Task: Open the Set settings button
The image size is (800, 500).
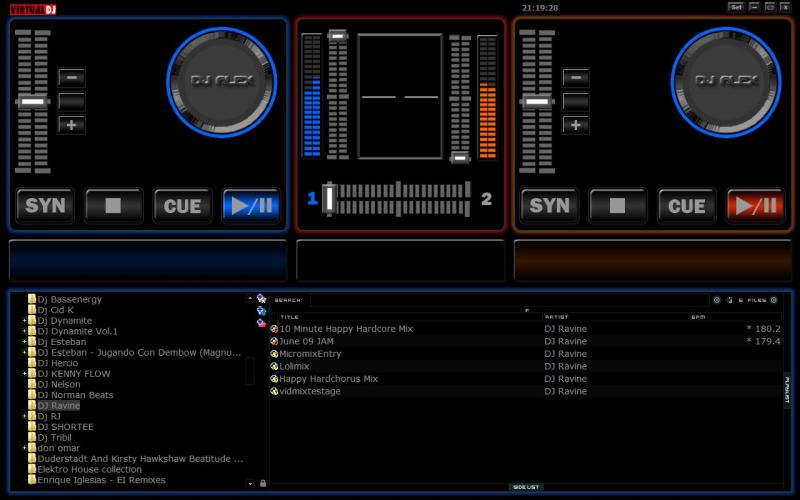Action: [736, 7]
